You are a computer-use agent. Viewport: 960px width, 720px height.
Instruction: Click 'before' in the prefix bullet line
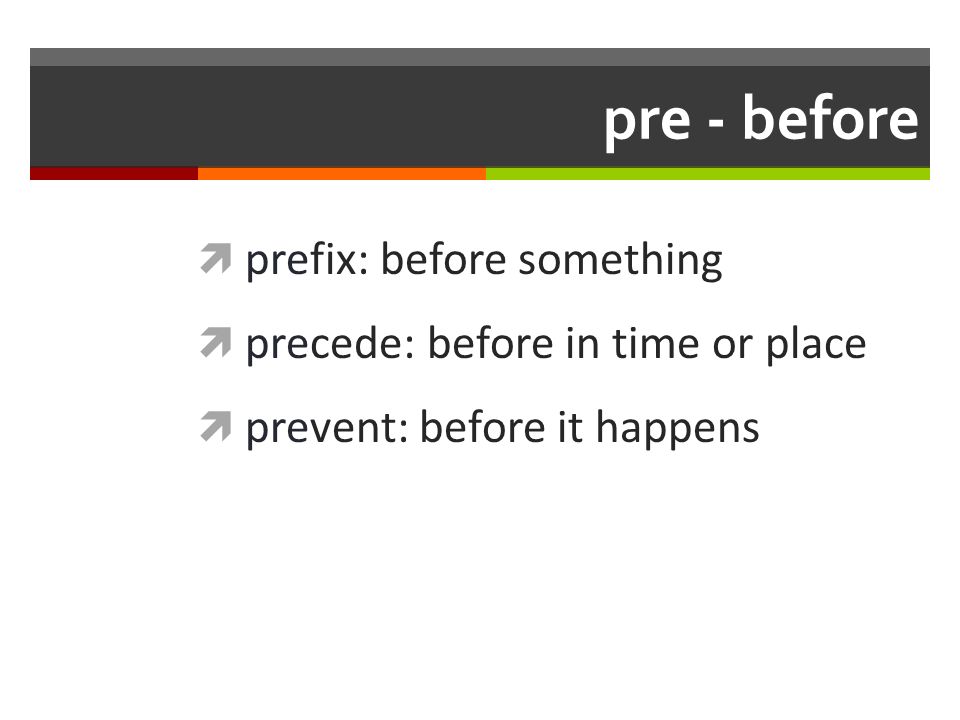click(443, 259)
